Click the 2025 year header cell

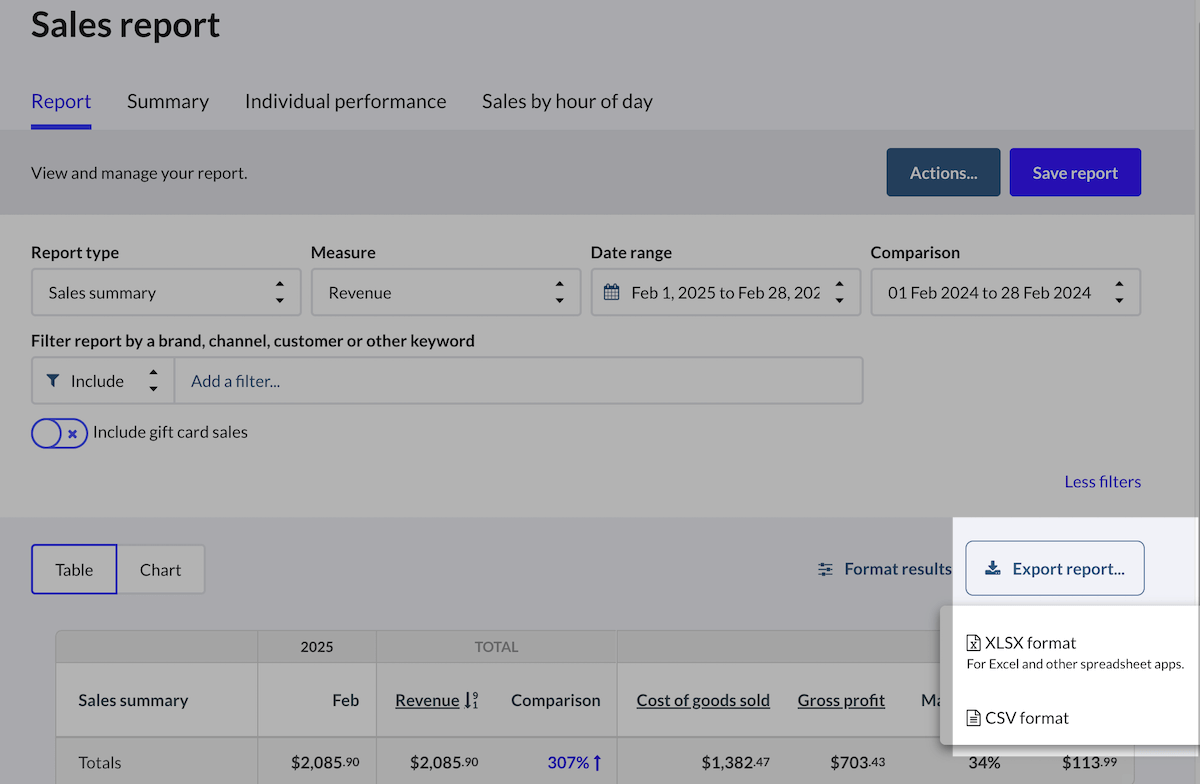pos(317,647)
